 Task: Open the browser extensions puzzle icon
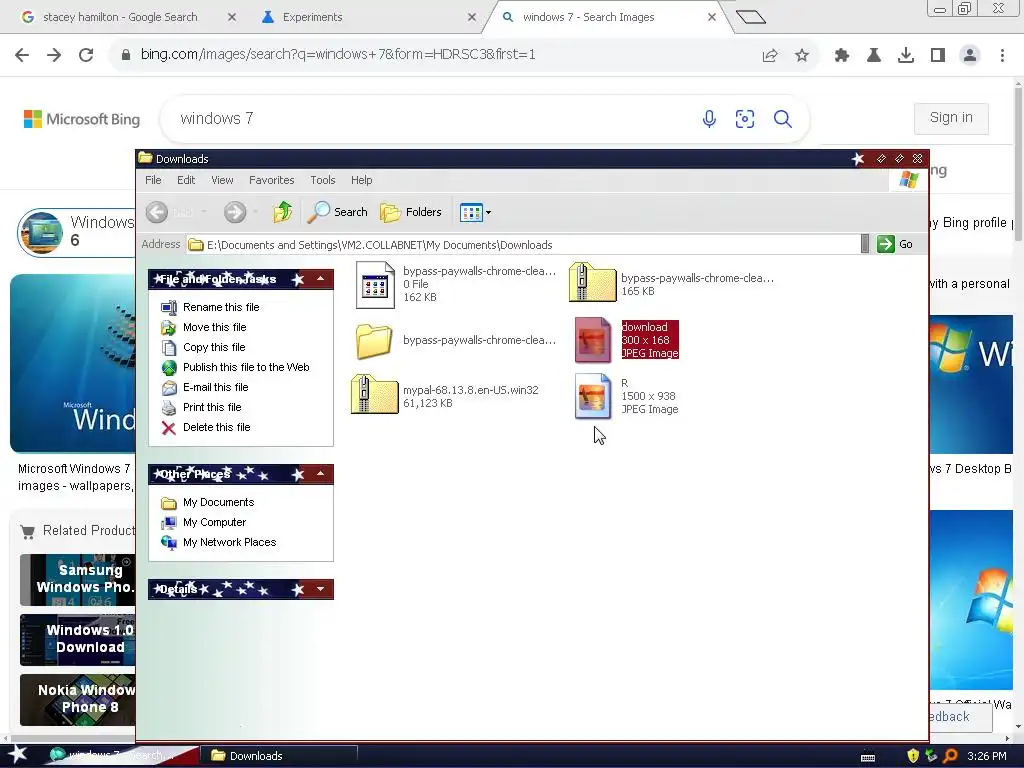[x=842, y=56]
